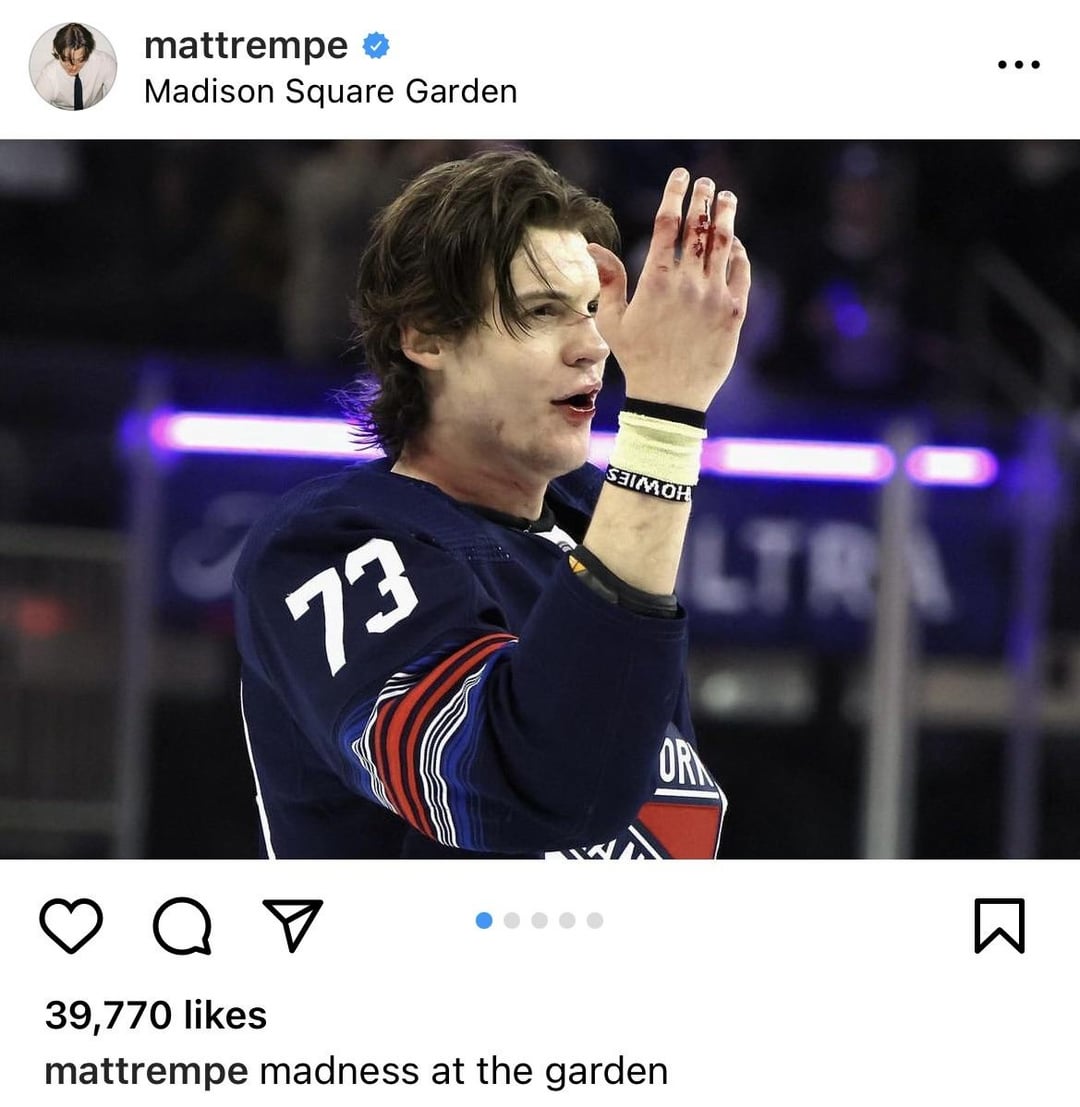Open the three-dot more options menu
1080x1107 pixels.
[x=1018, y=64]
